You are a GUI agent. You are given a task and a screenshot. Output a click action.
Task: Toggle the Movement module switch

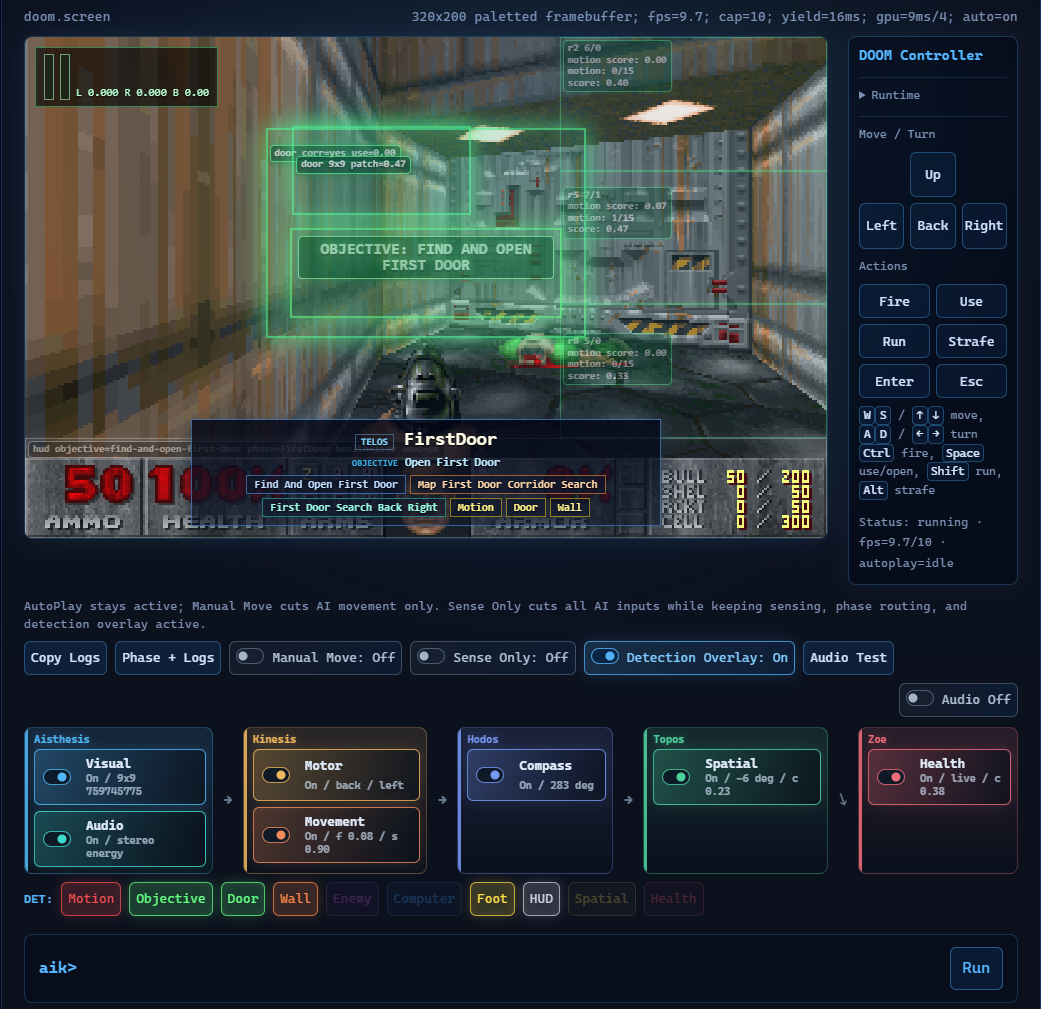[276, 834]
